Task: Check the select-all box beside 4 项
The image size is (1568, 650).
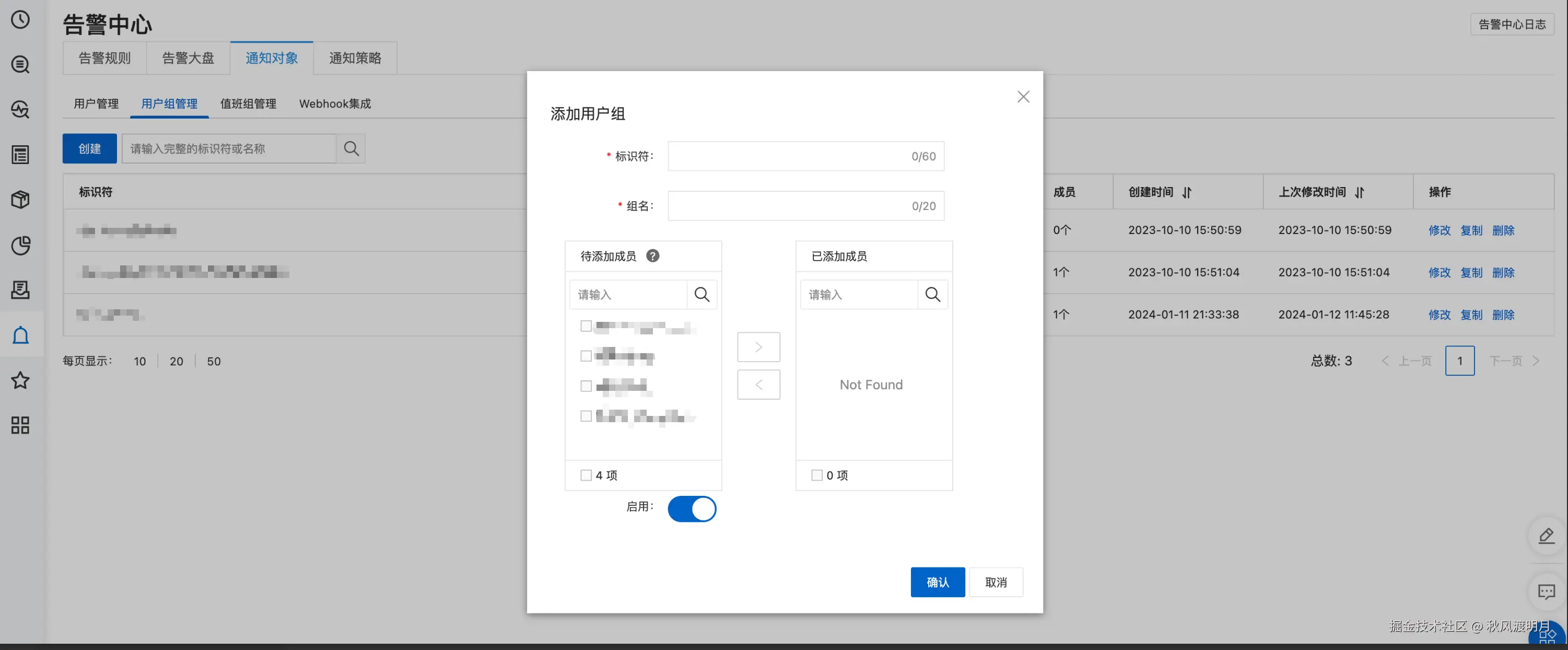Action: [x=586, y=475]
